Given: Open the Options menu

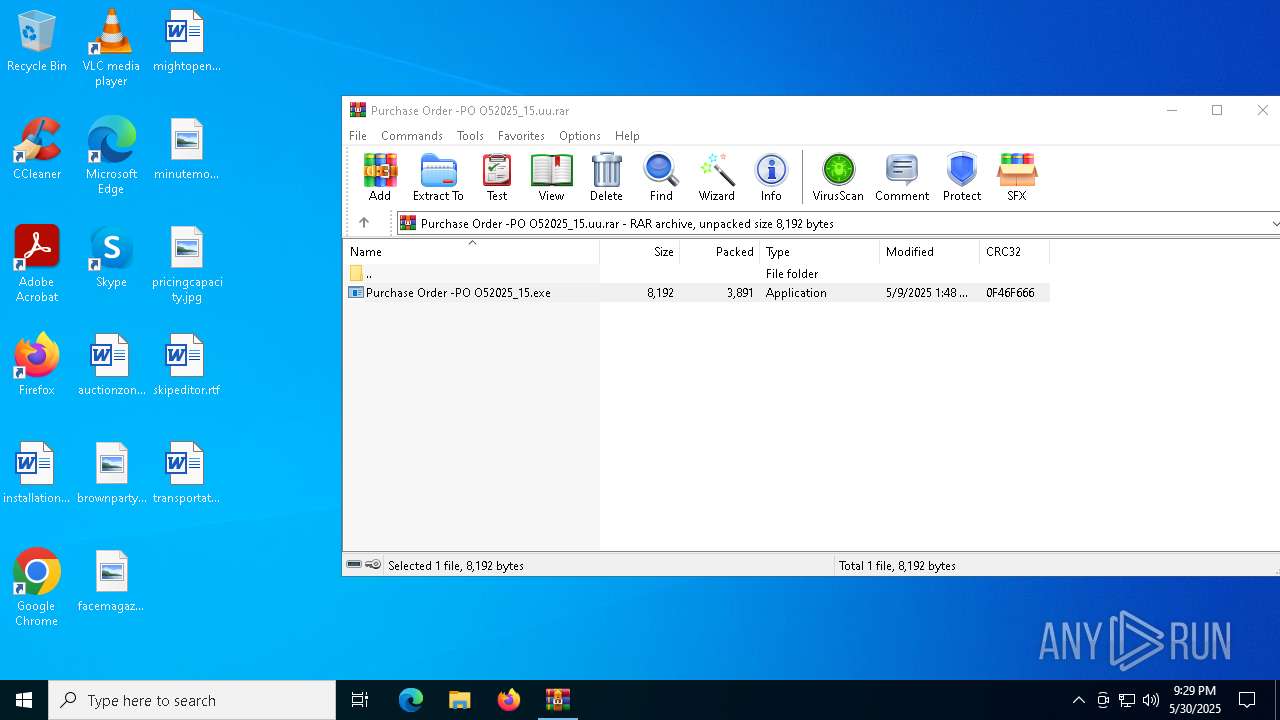Looking at the screenshot, I should click(x=580, y=136).
